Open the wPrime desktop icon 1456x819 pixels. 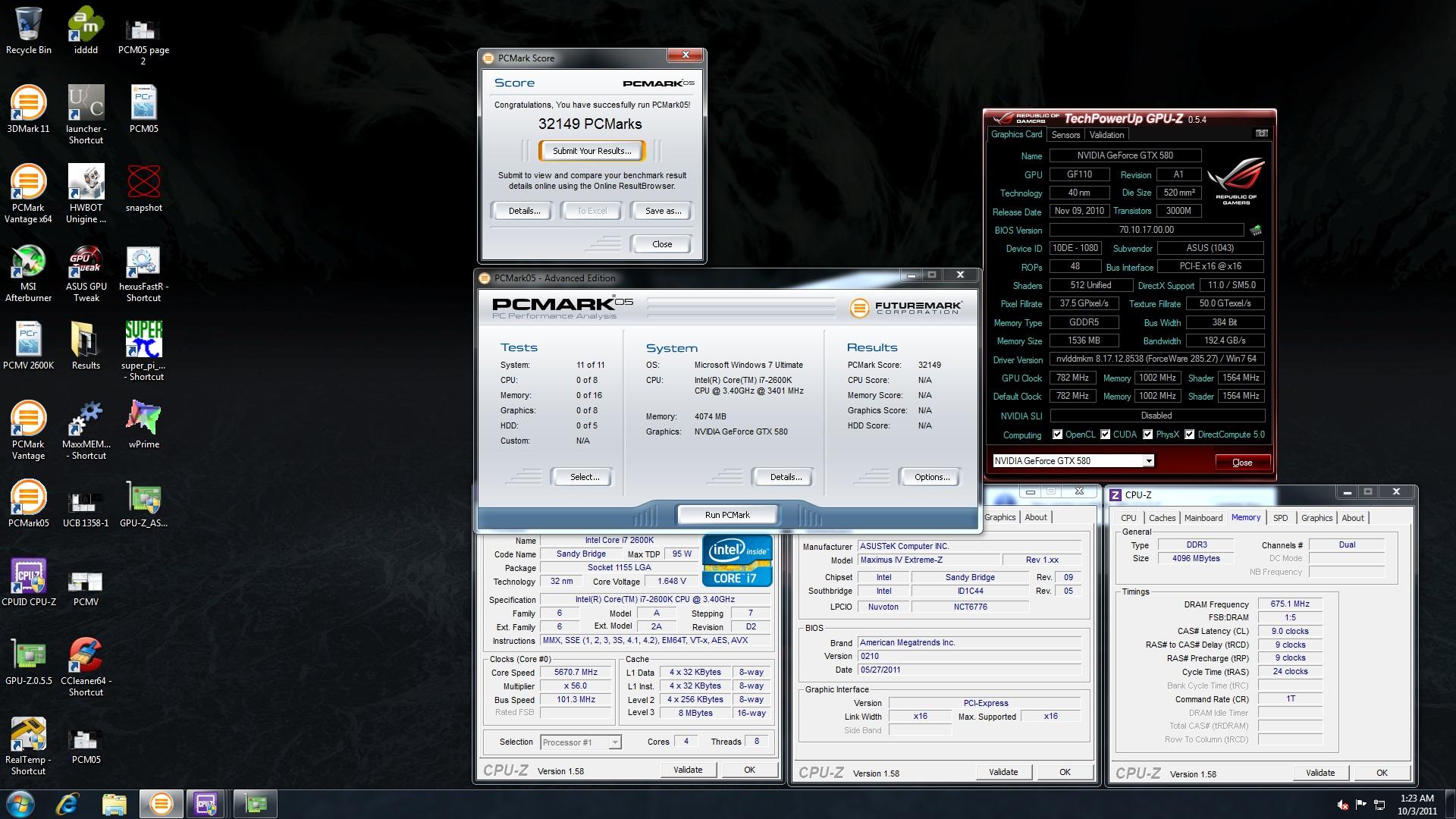pos(144,425)
